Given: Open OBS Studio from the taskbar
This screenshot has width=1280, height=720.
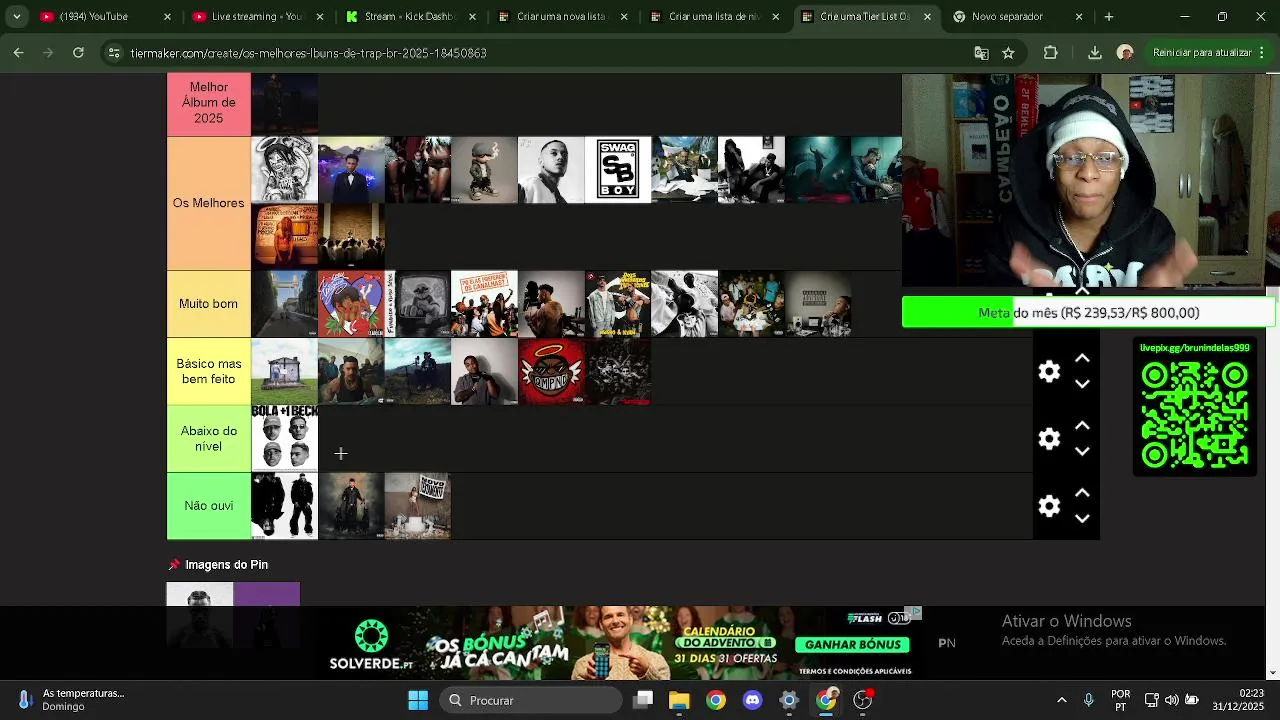Looking at the screenshot, I should click(x=862, y=700).
